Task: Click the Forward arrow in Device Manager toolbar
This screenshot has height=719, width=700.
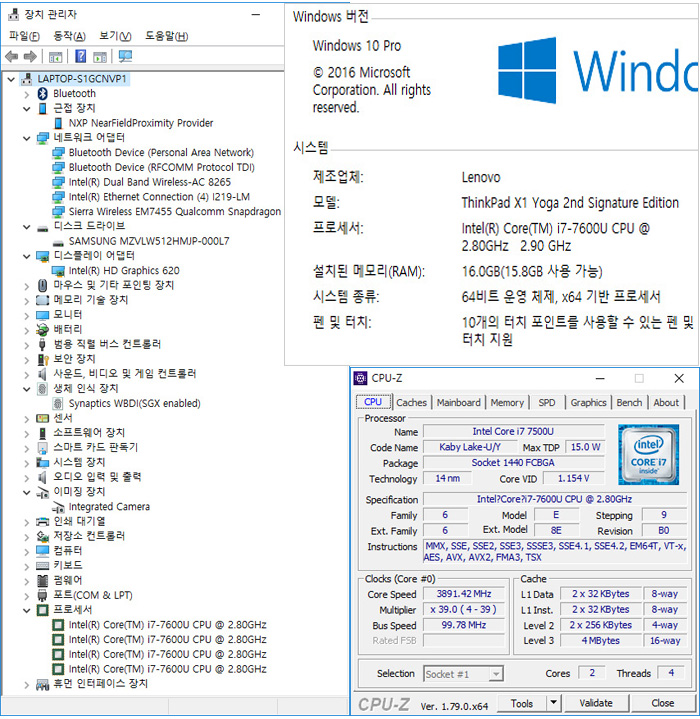Action: pos(30,56)
